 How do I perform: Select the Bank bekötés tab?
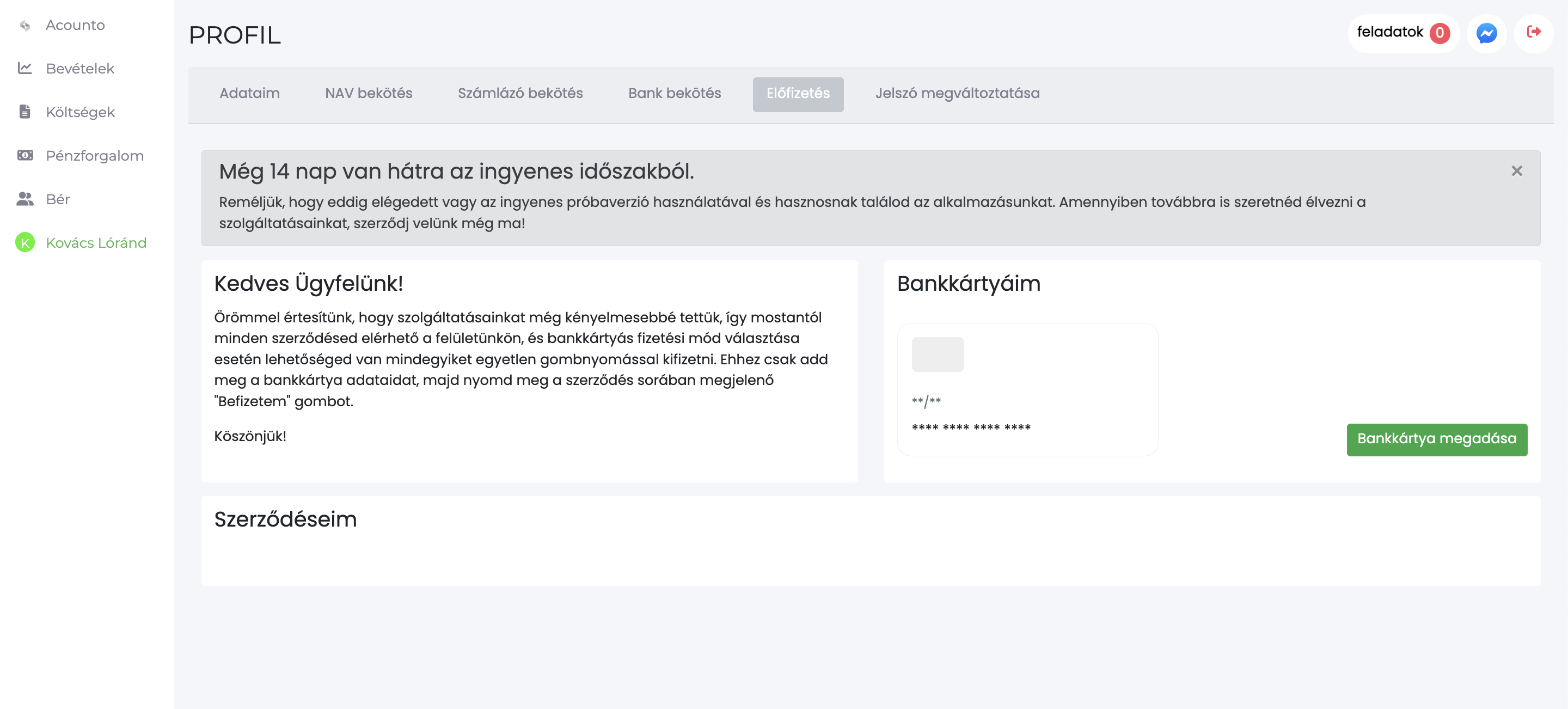coord(674,94)
